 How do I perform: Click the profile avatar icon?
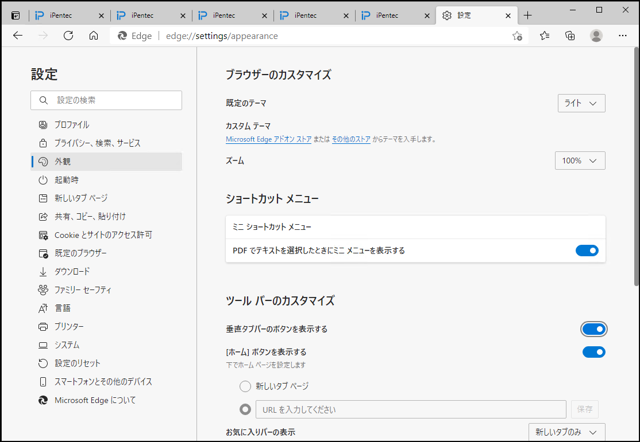coord(596,36)
